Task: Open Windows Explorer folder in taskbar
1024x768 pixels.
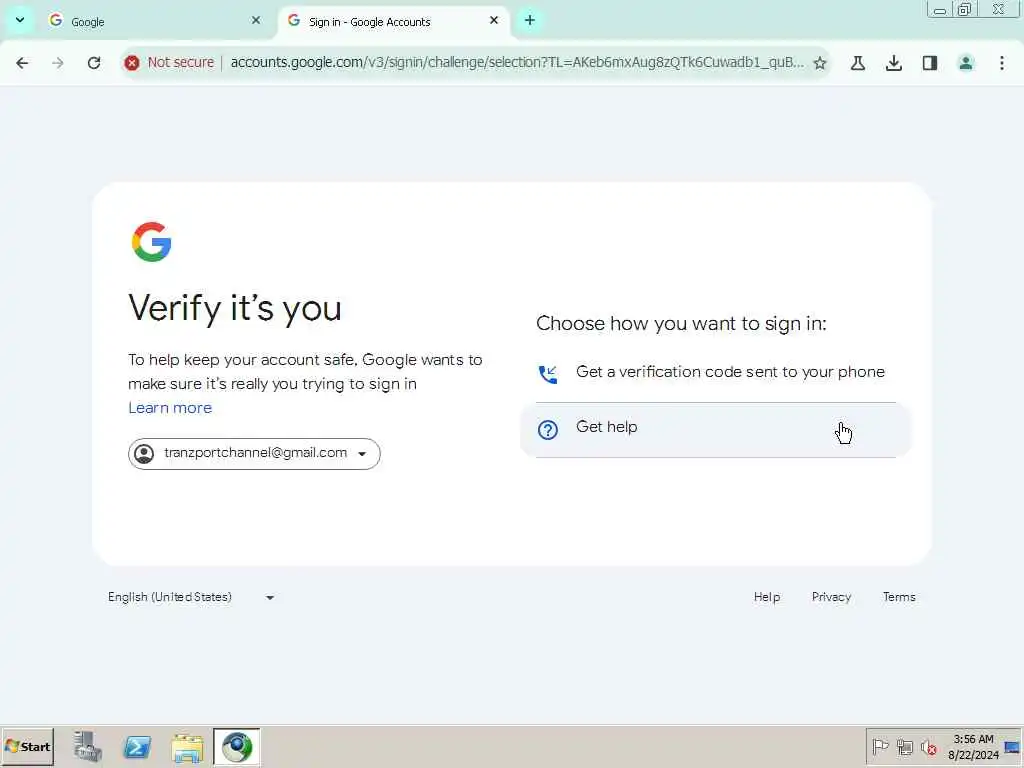Action: click(187, 747)
